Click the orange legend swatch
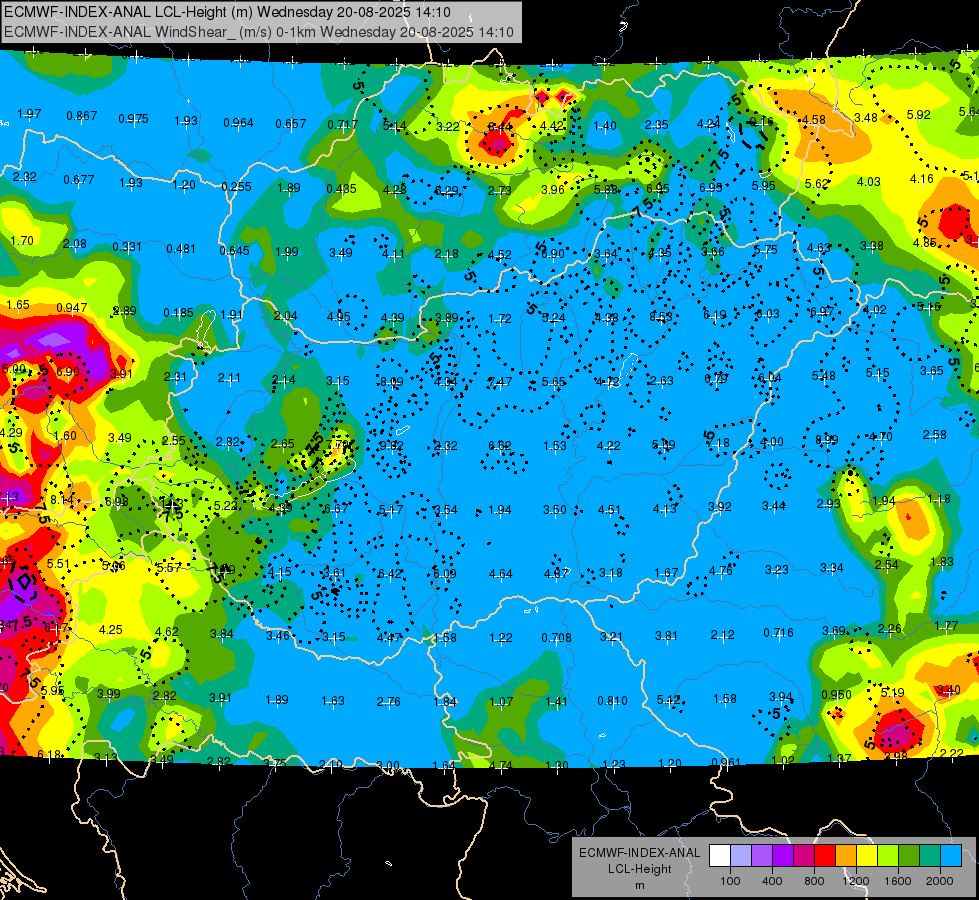This screenshot has height=900, width=979. click(x=845, y=856)
